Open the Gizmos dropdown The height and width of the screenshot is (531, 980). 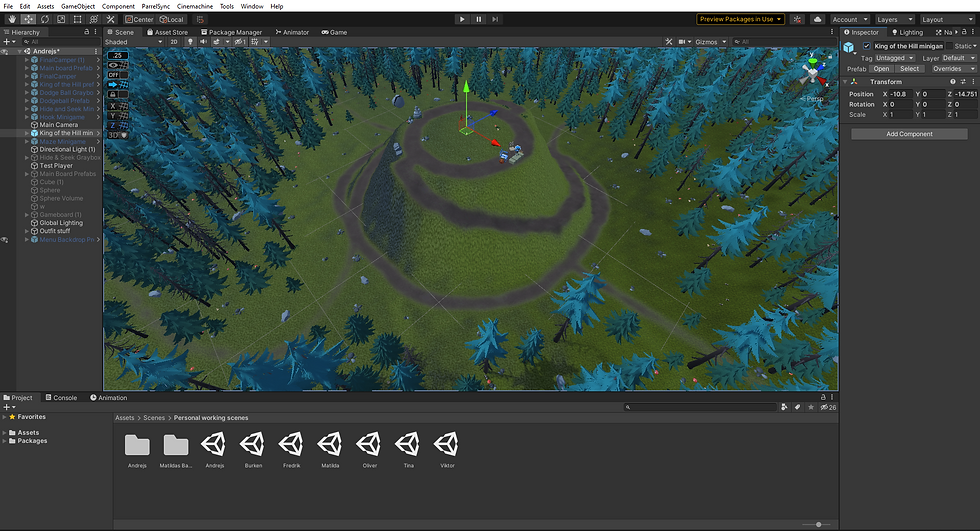[x=710, y=42]
